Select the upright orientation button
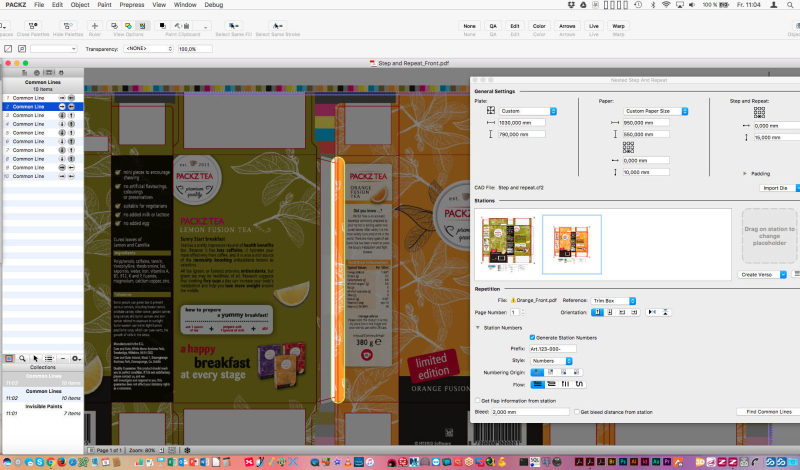Image resolution: width=800 pixels, height=470 pixels. (597, 312)
